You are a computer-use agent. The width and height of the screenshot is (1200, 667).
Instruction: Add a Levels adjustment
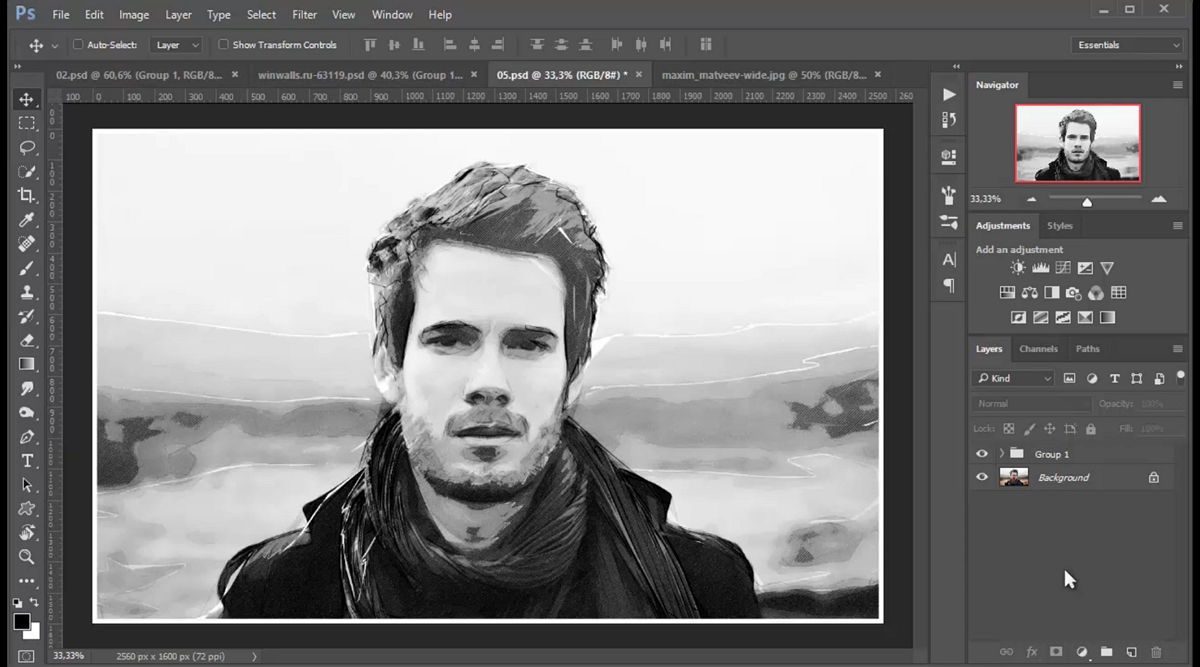tap(1040, 268)
